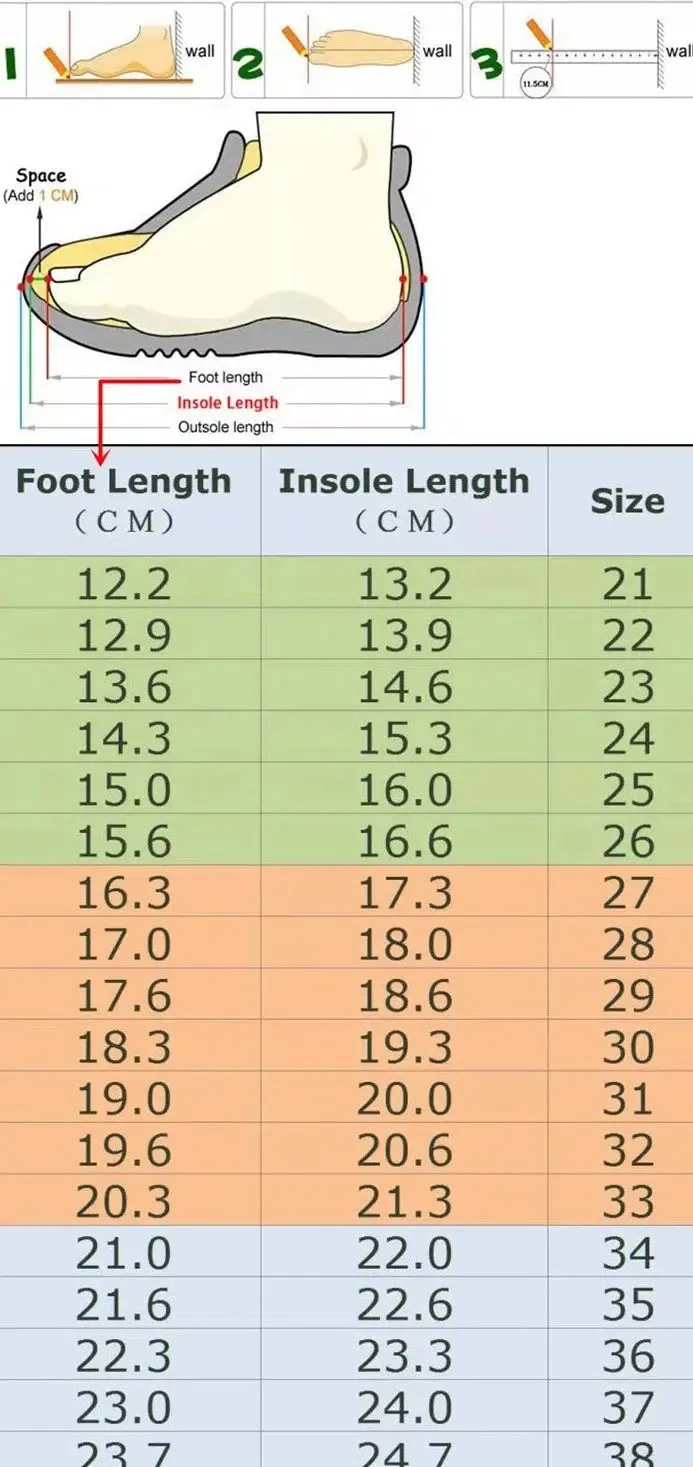Select the Foot Length column header
The width and height of the screenshot is (693, 1467).
point(124,499)
